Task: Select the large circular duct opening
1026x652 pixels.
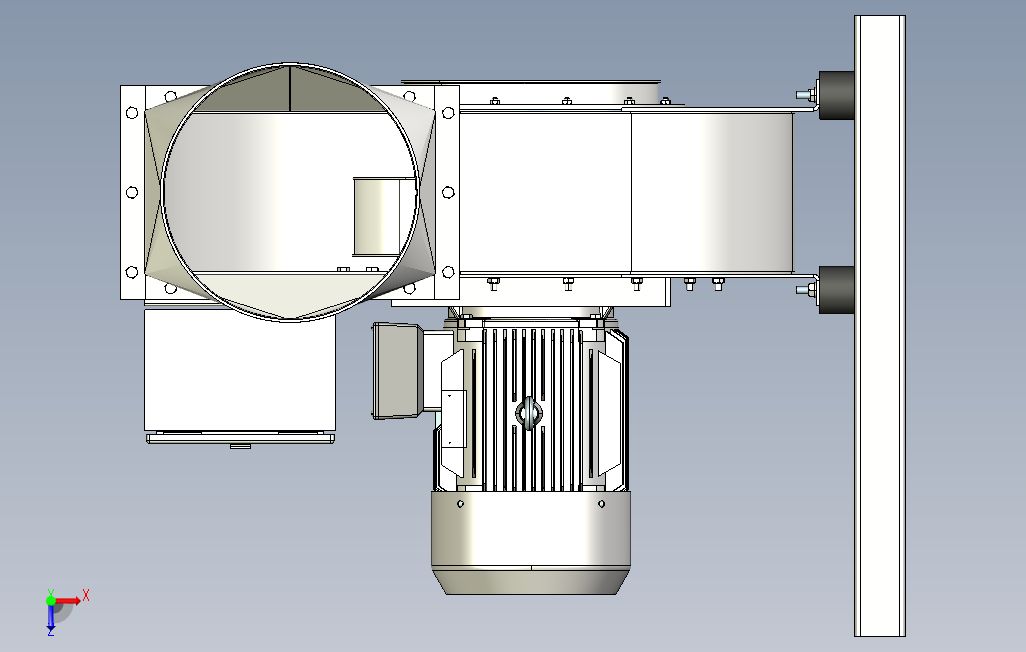Action: (x=289, y=192)
